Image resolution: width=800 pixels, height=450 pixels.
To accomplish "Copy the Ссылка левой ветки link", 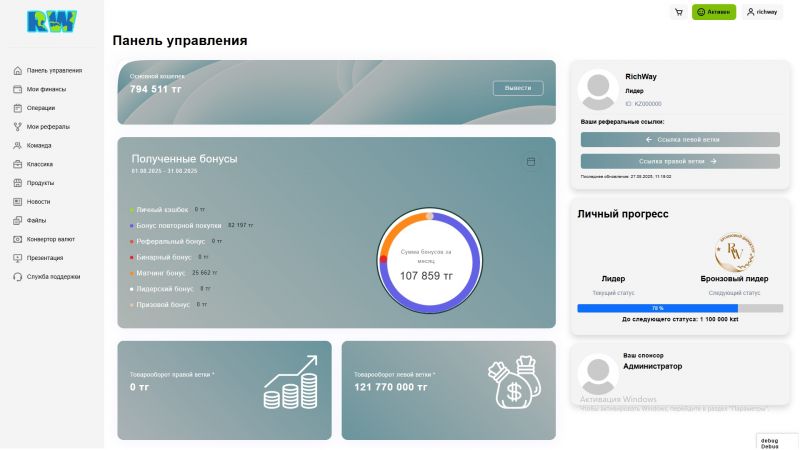I will [x=680, y=139].
